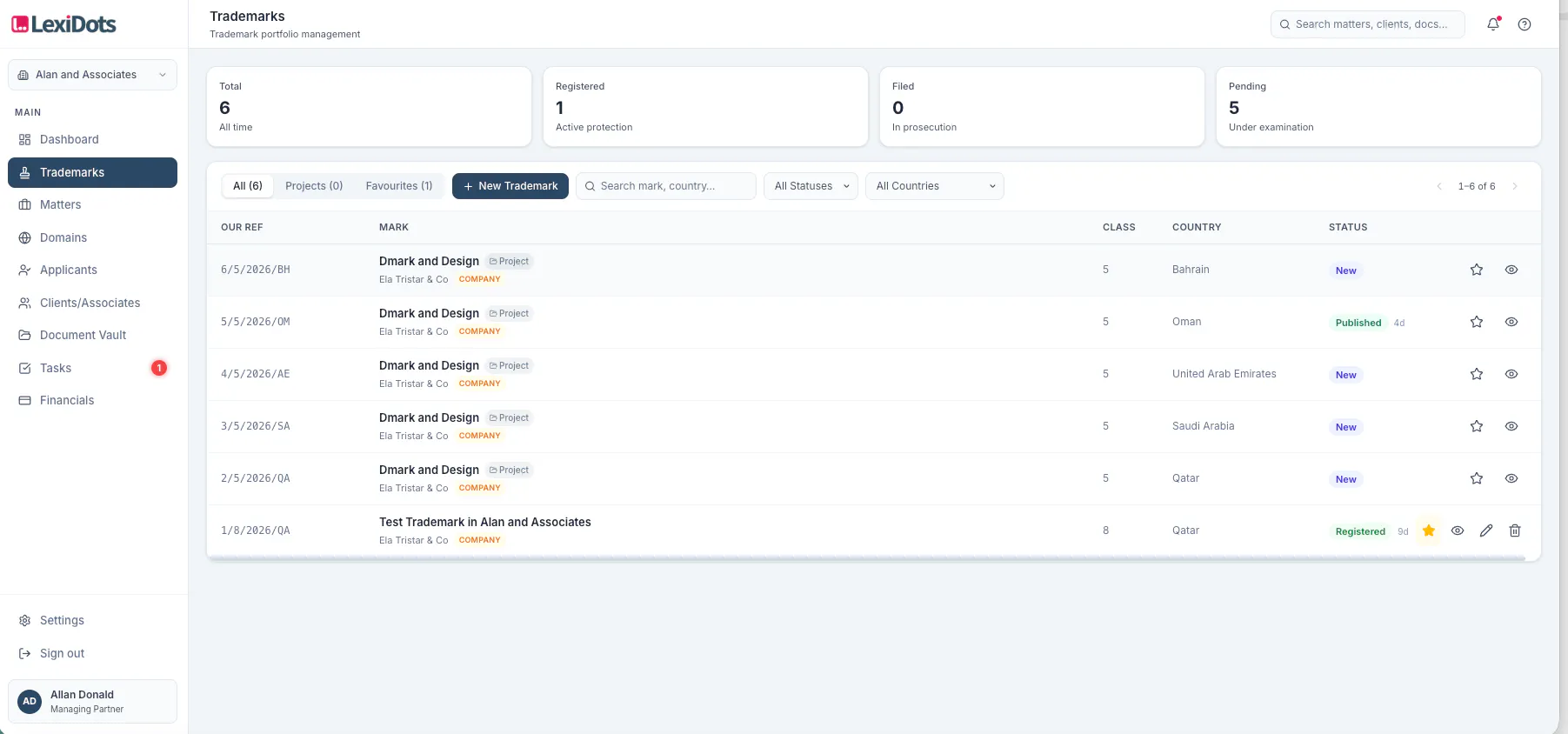This screenshot has width=1568, height=734.
Task: Create a New Trademark
Action: (510, 186)
